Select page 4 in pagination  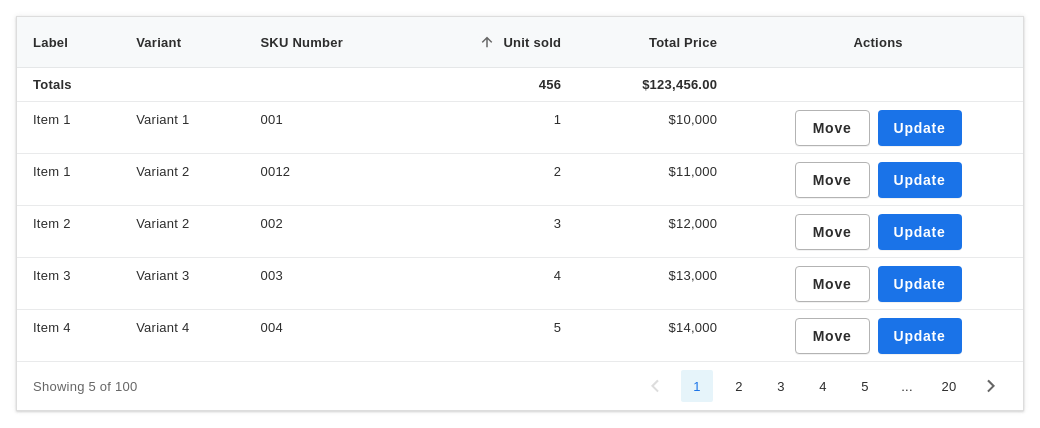(x=822, y=386)
